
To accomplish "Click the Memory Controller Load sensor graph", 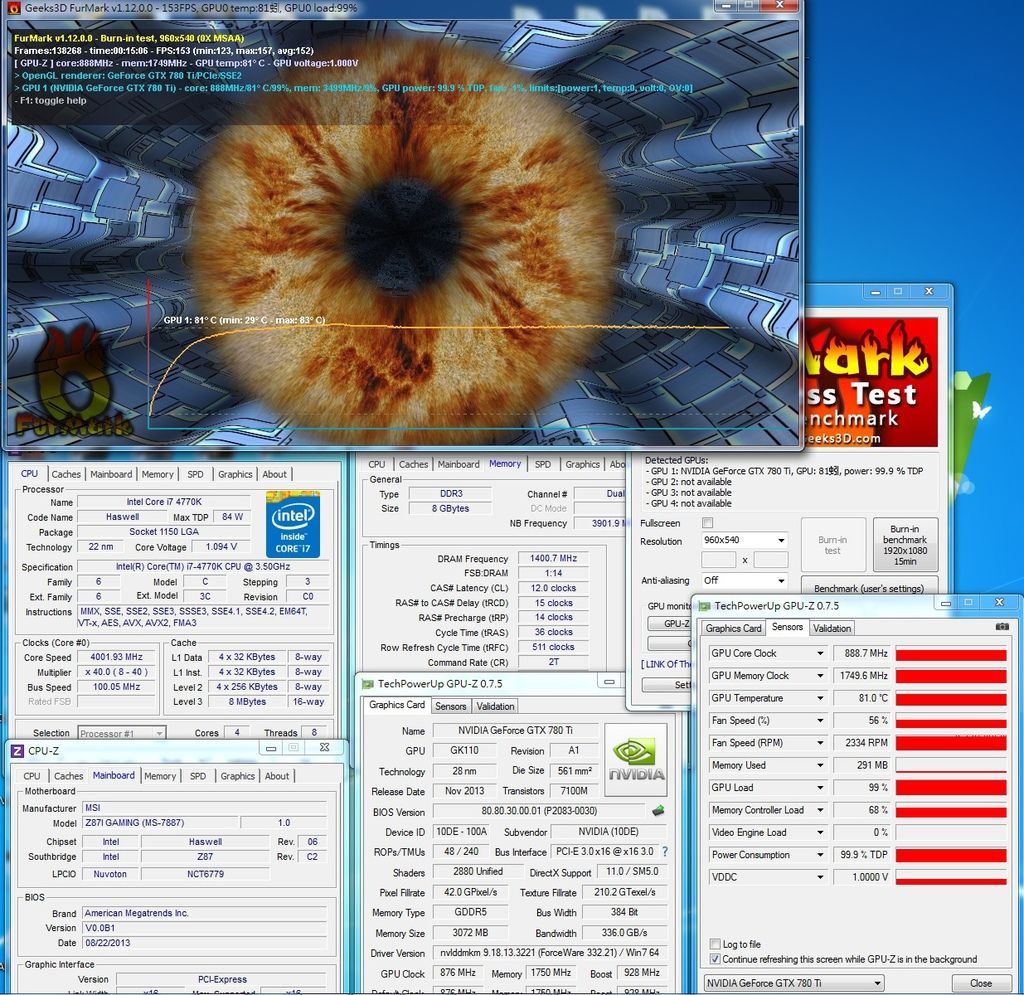I will [951, 810].
